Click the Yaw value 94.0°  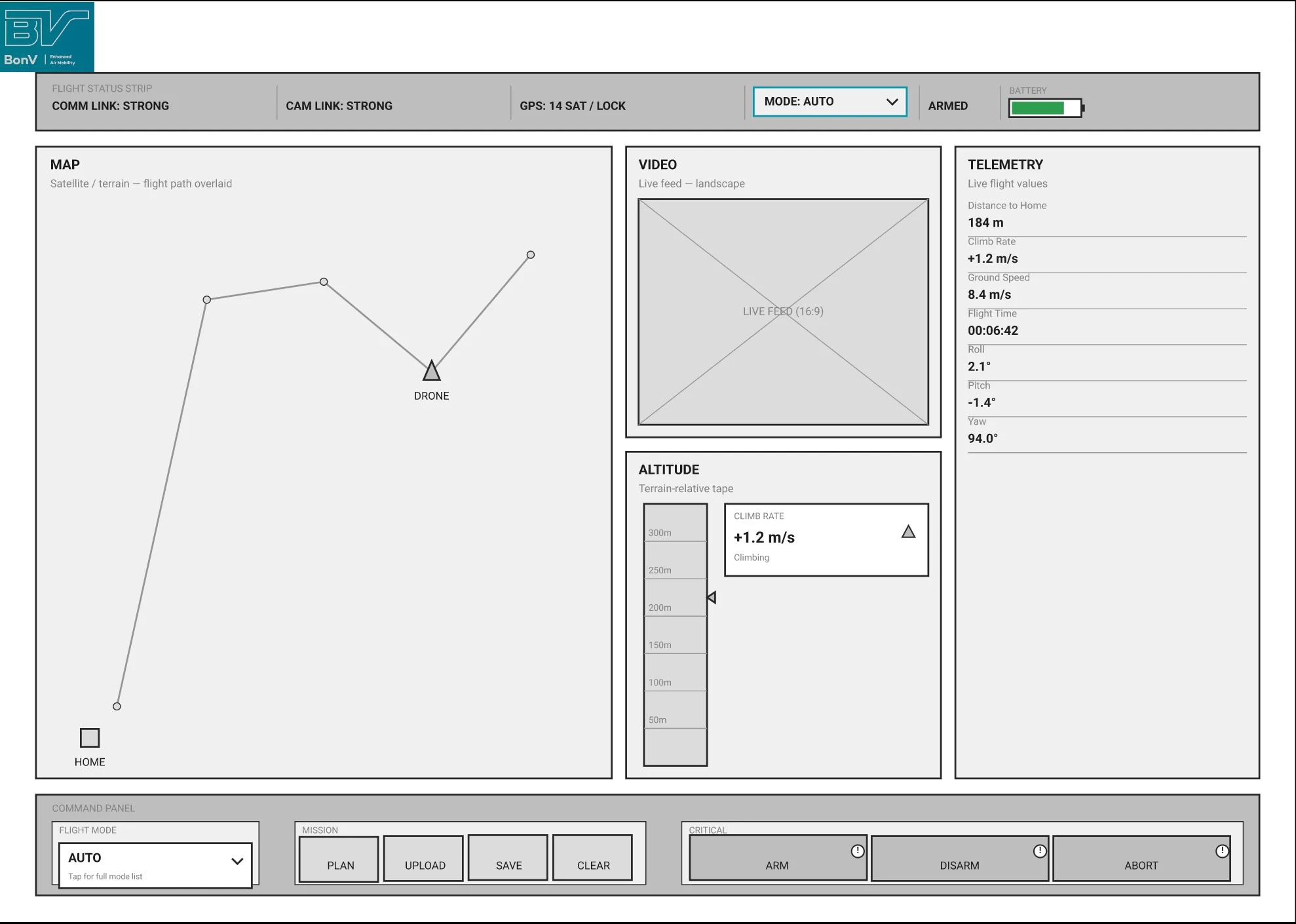pyautogui.click(x=983, y=439)
